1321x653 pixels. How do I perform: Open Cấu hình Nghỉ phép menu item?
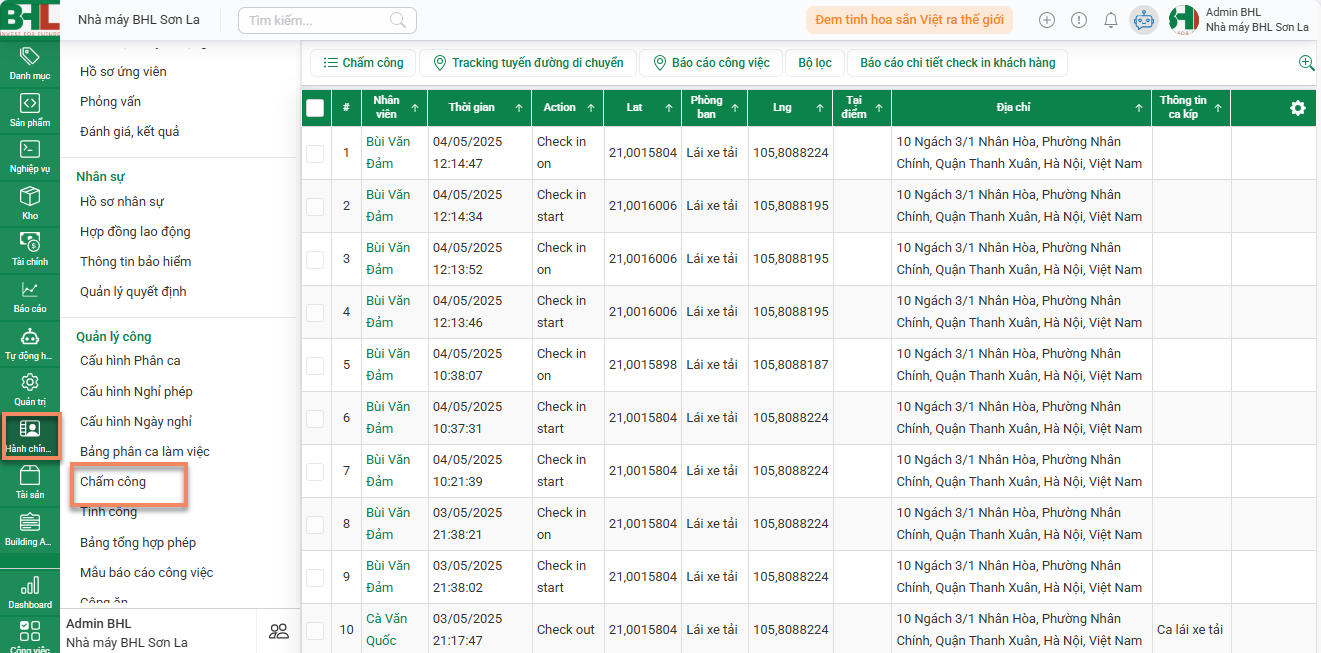[x=136, y=392]
